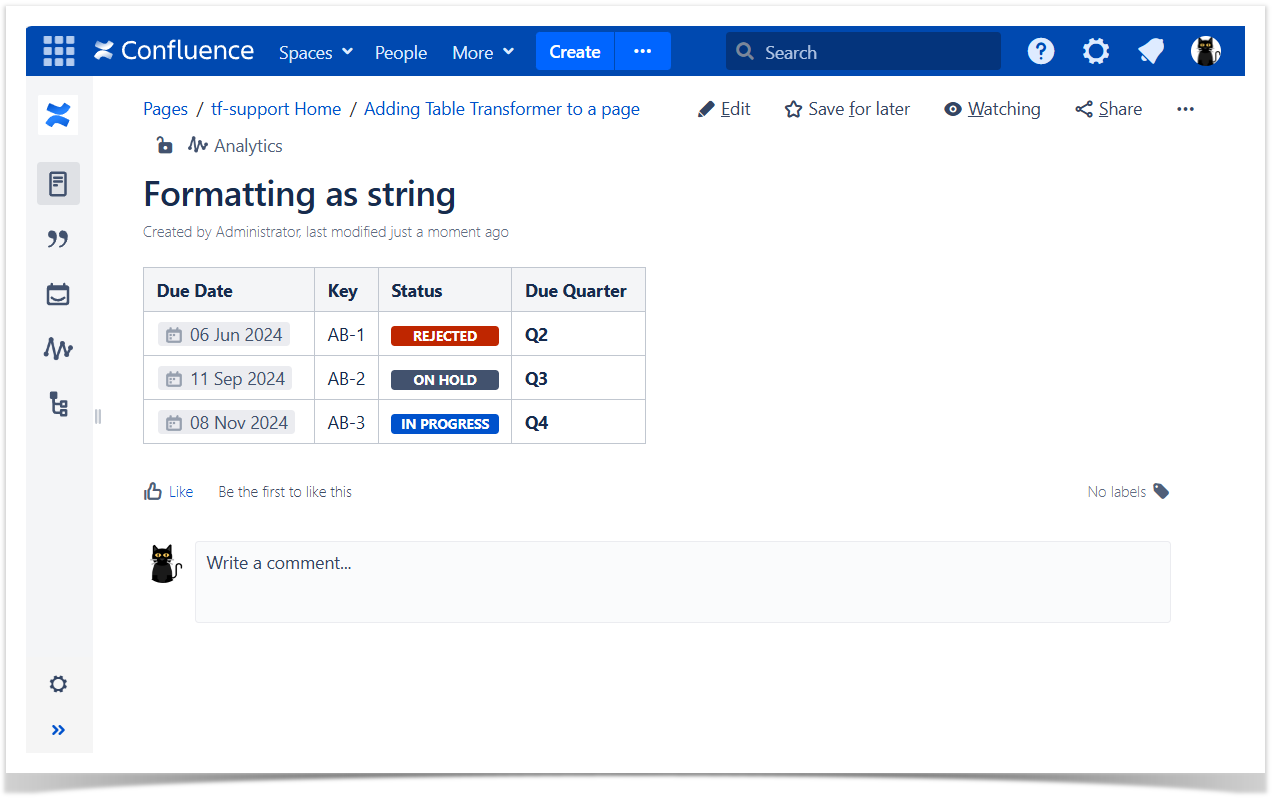
Task: Open the Blog quote icon in sidebar
Action: click(x=58, y=239)
